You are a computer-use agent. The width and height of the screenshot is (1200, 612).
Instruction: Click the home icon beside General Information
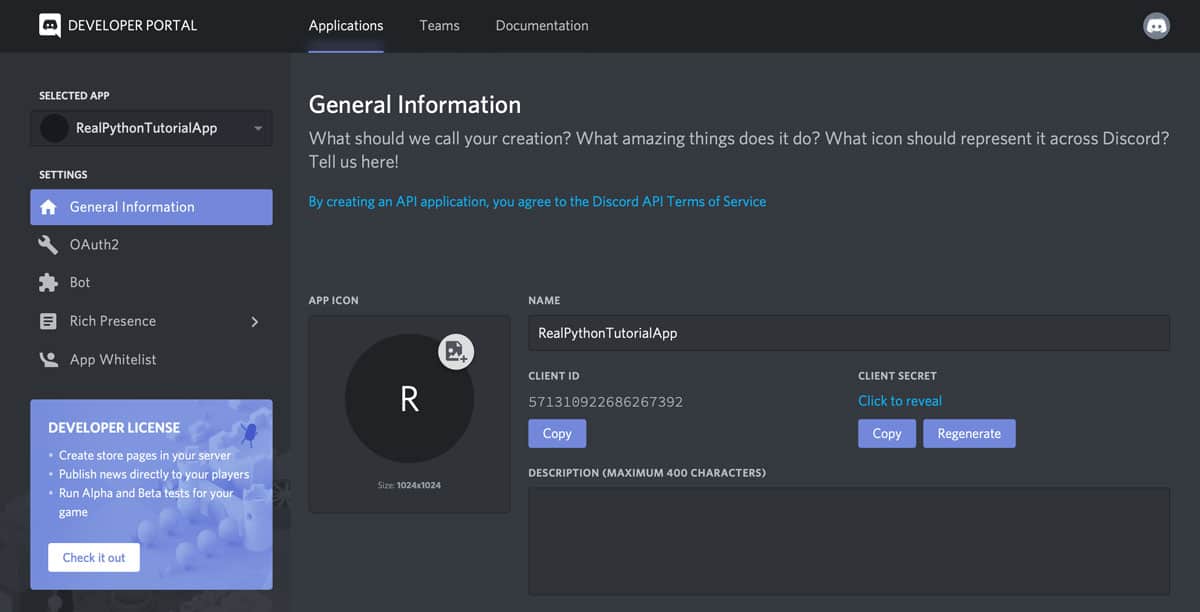(x=48, y=207)
